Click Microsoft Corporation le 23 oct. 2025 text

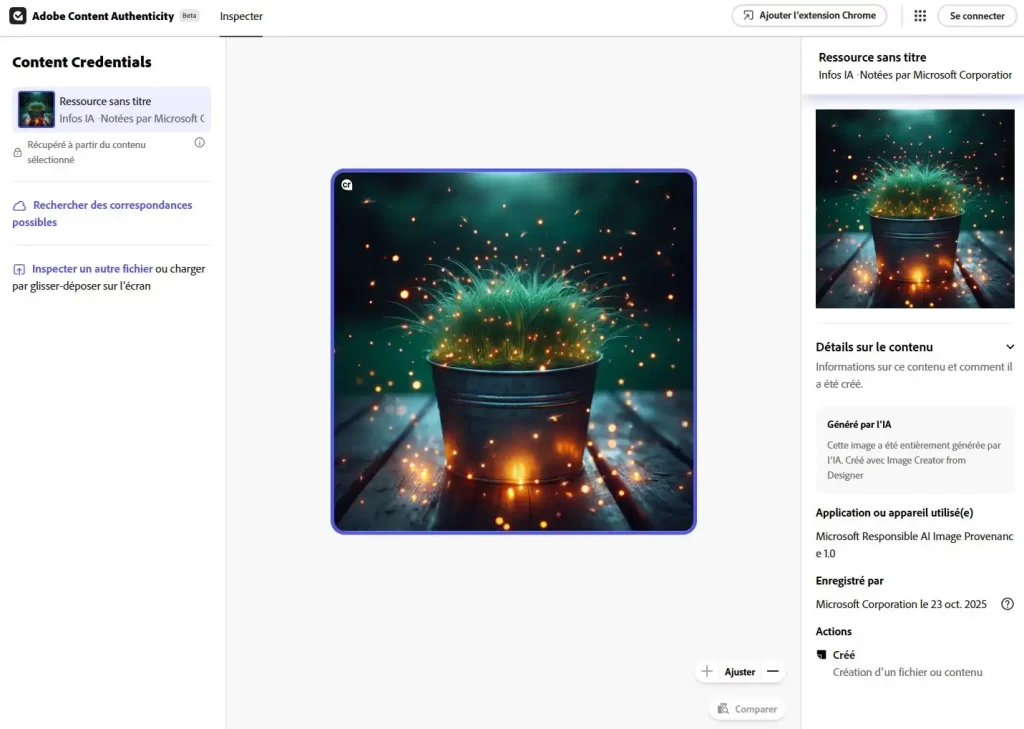901,604
